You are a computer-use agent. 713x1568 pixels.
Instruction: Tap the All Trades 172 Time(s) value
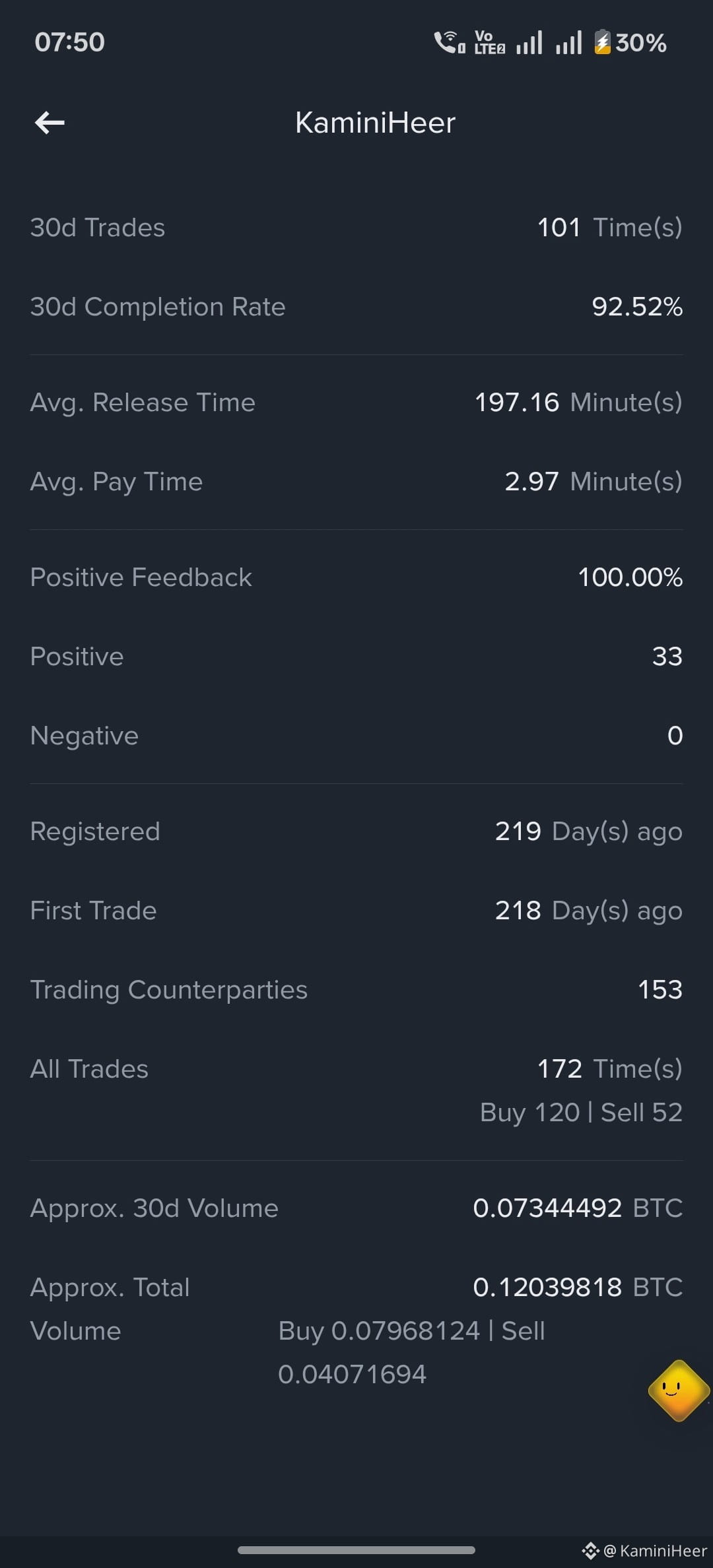tap(609, 1069)
